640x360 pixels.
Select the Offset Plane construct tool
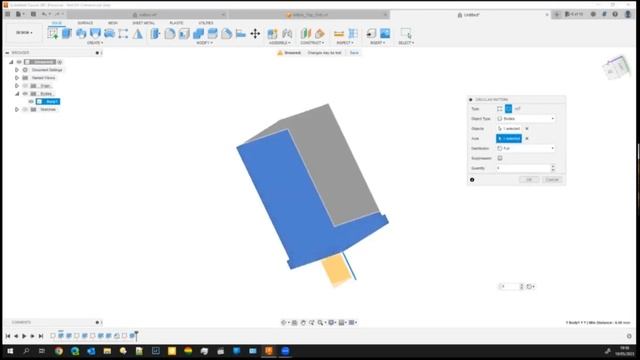coord(305,33)
